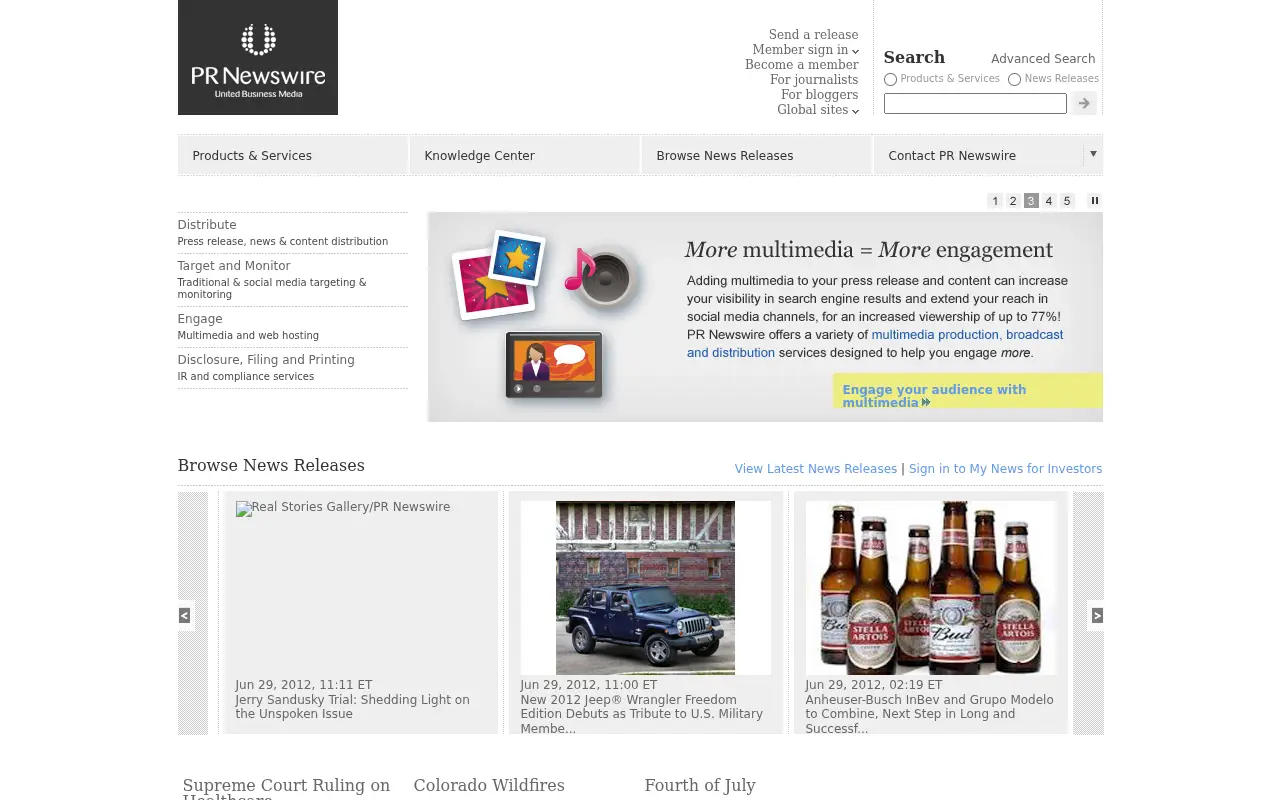Open the Distribute section link
The height and width of the screenshot is (800, 1280).
207,225
